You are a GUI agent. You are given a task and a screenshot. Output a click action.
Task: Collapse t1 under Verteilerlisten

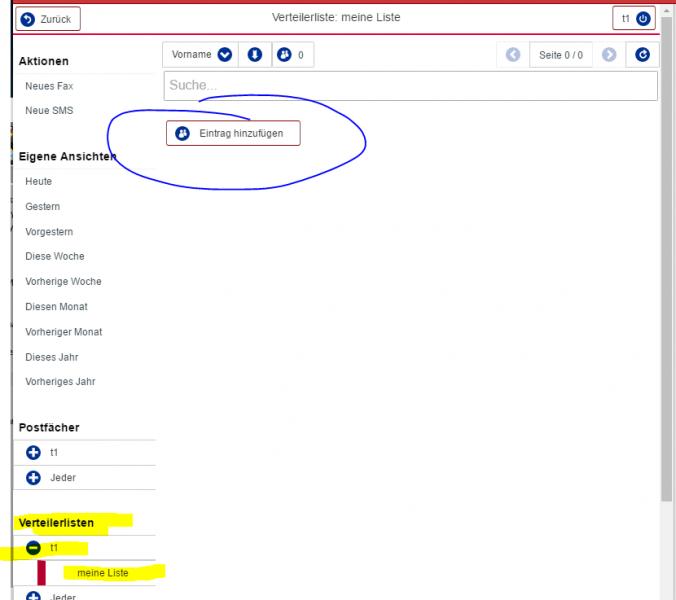point(33,548)
